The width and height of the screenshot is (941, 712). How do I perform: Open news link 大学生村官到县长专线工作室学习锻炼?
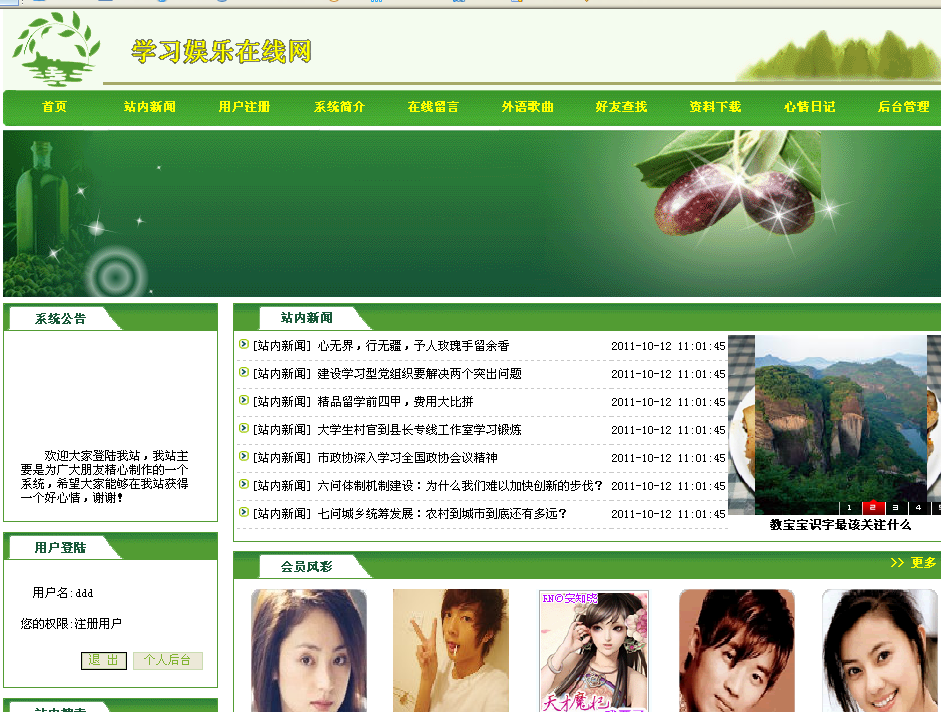419,430
